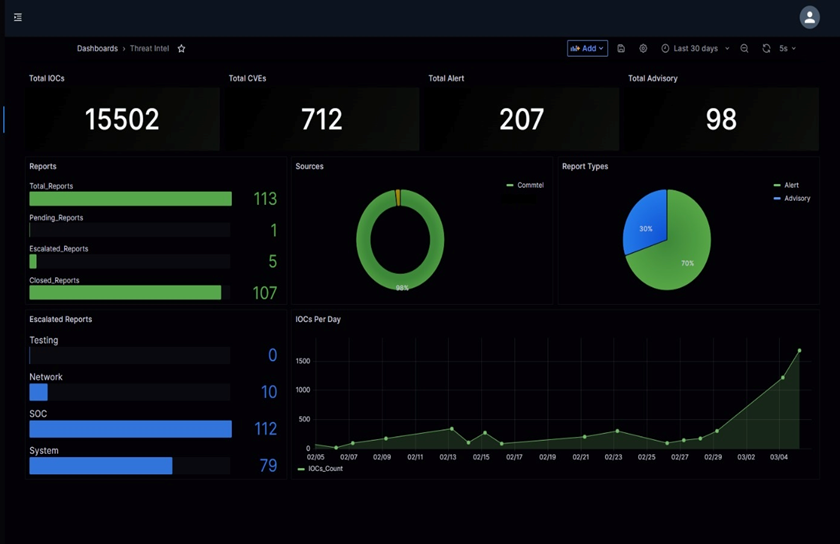Open the Add panel dropdown
This screenshot has width=840, height=544.
[x=587, y=48]
